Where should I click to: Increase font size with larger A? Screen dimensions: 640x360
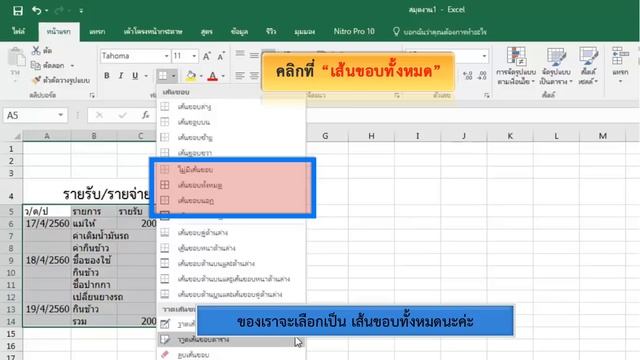point(207,56)
